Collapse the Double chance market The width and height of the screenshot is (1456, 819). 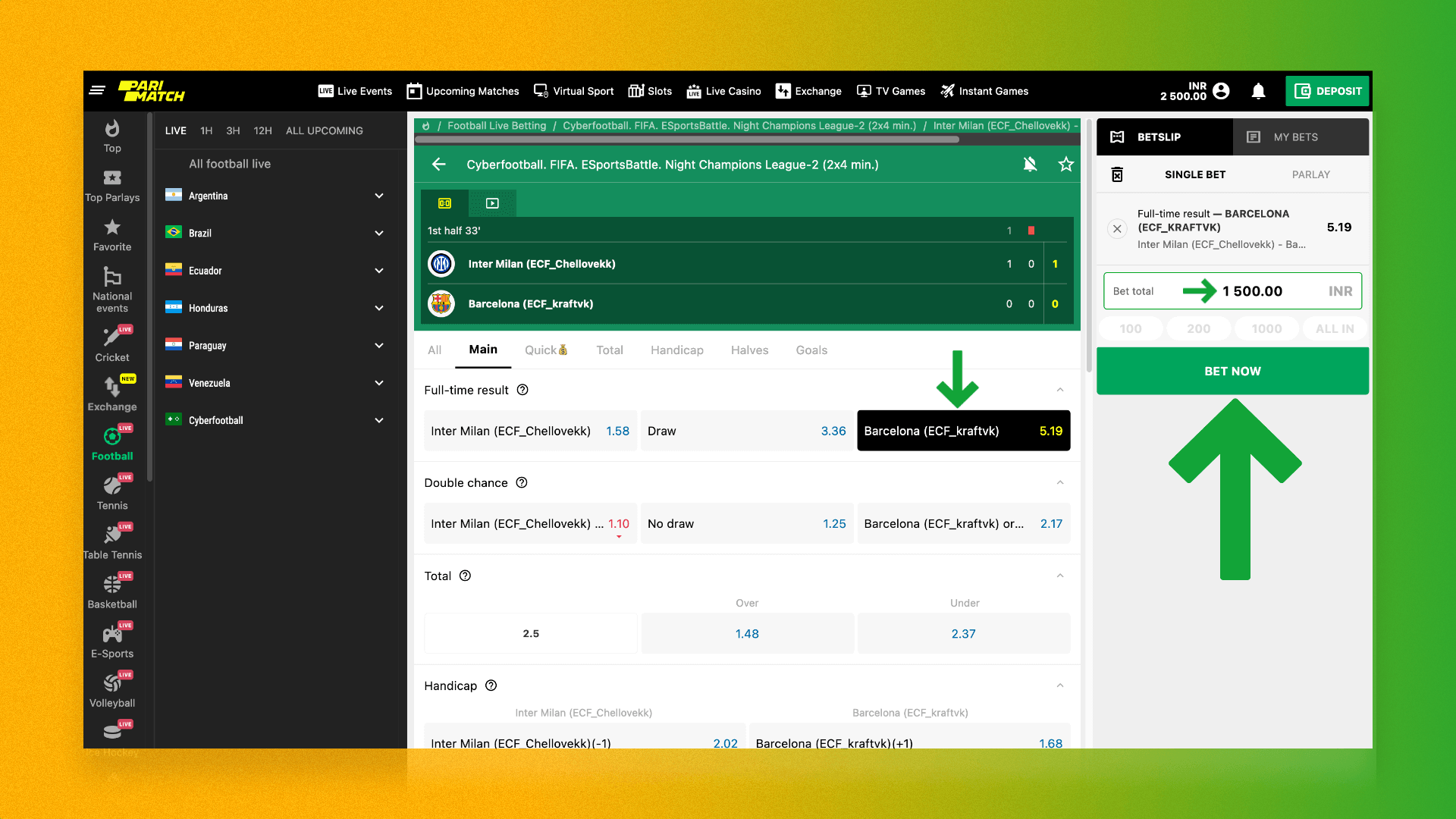[x=1060, y=482]
